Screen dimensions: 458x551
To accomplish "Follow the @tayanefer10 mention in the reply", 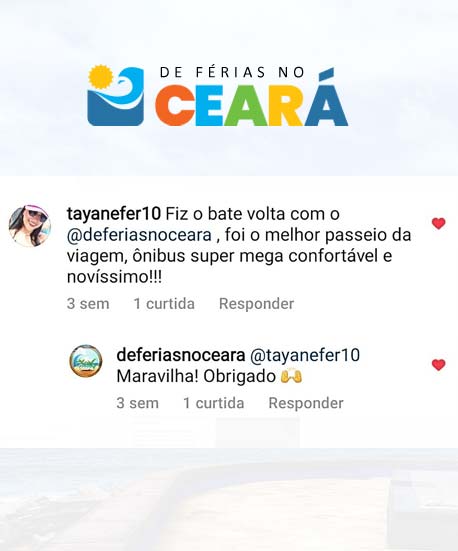I will 305,355.
